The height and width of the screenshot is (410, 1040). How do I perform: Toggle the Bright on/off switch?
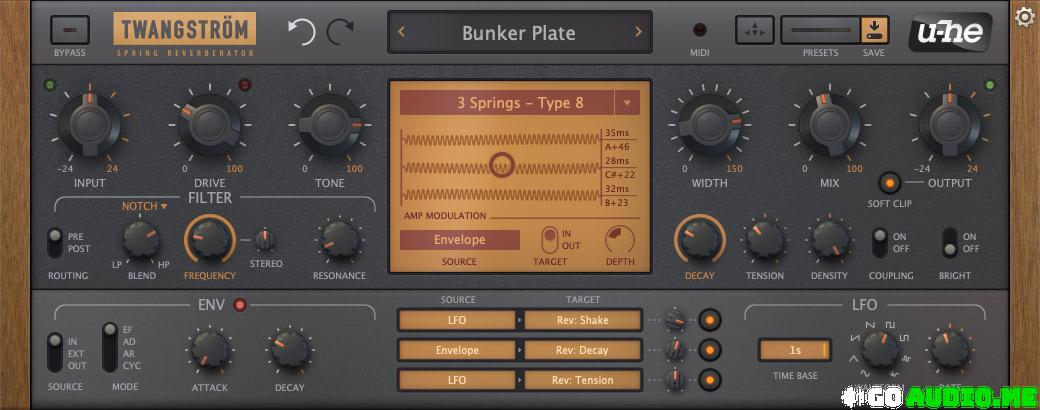pos(950,243)
